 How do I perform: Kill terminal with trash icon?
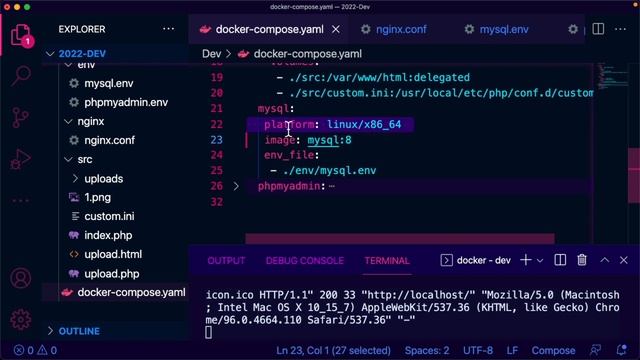582,260
